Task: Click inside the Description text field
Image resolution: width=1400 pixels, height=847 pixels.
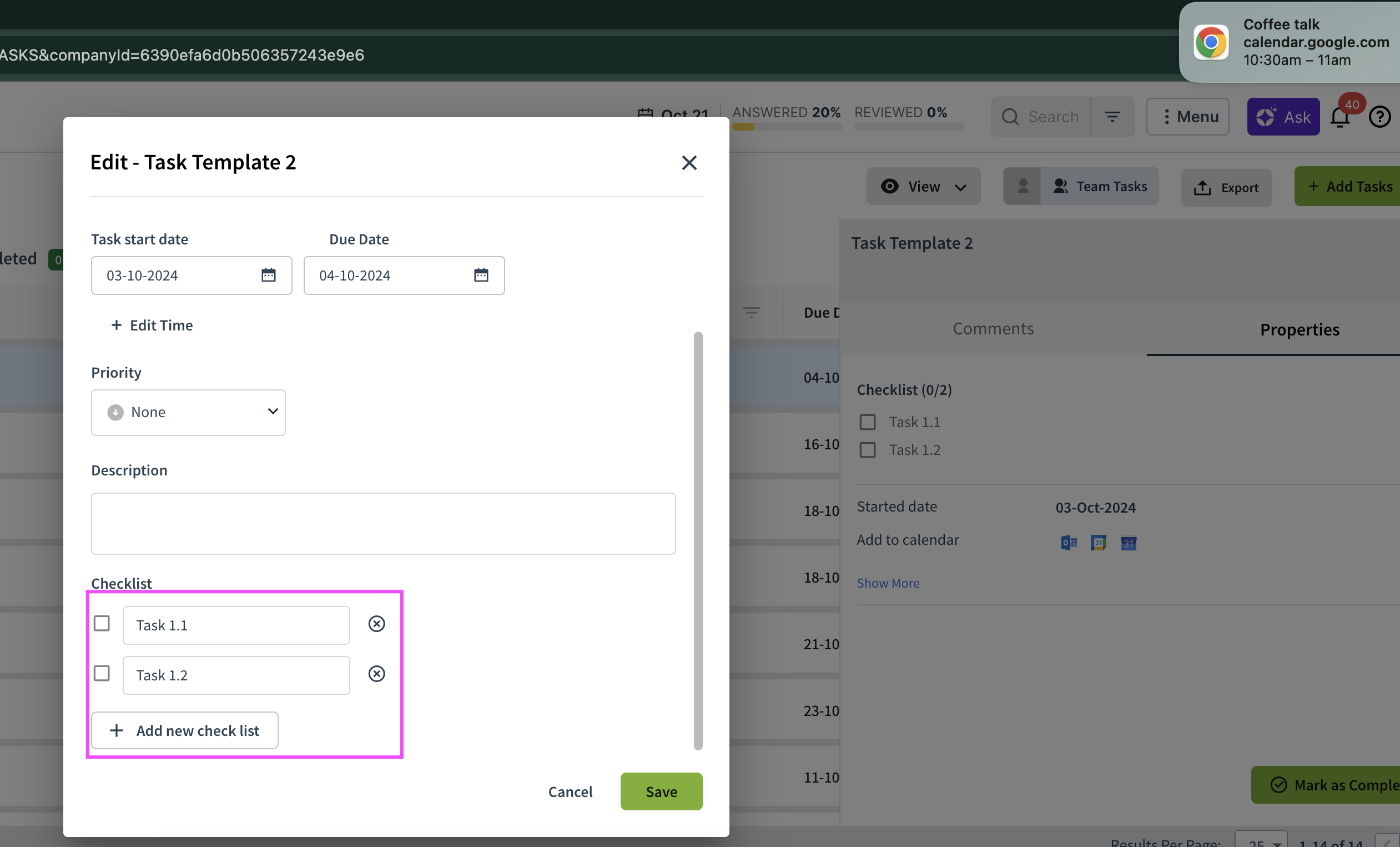Action: coord(383,523)
